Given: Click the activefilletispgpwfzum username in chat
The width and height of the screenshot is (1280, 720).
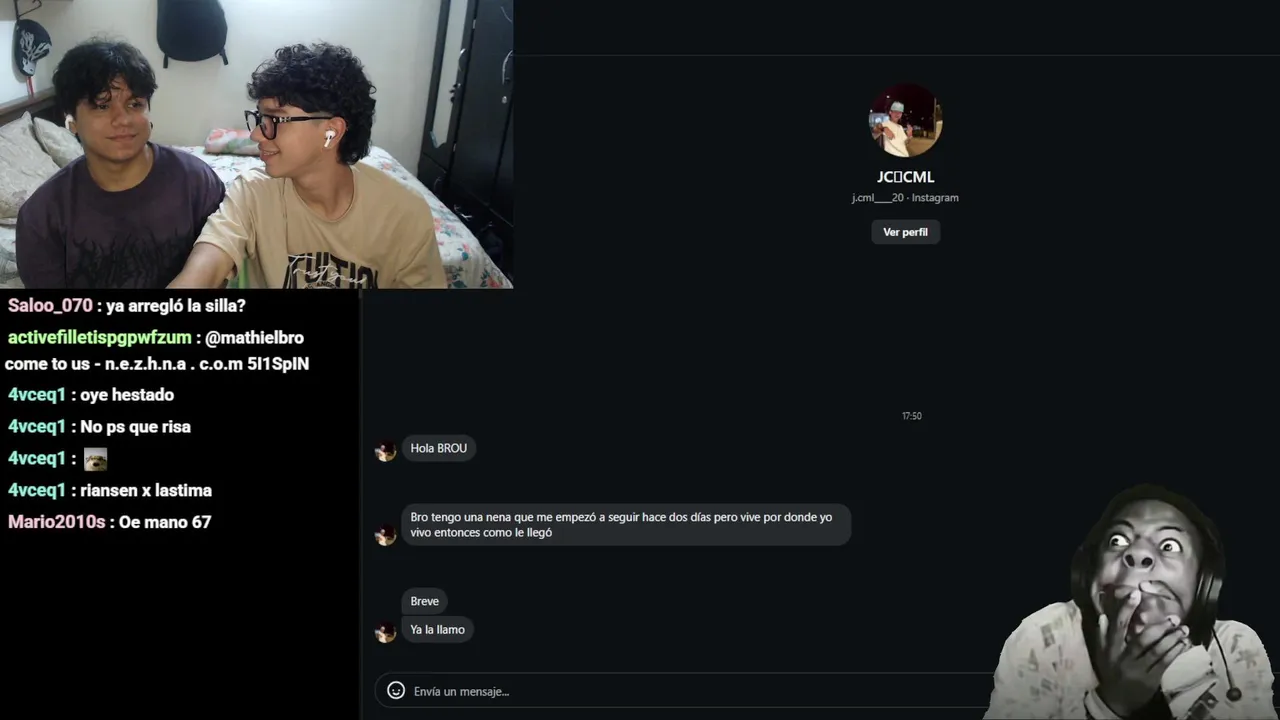Looking at the screenshot, I should click(99, 338).
